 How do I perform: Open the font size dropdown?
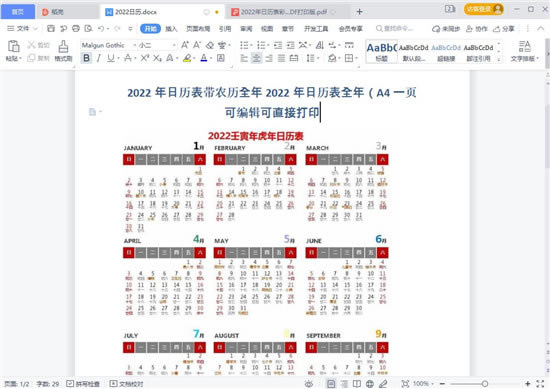point(174,45)
